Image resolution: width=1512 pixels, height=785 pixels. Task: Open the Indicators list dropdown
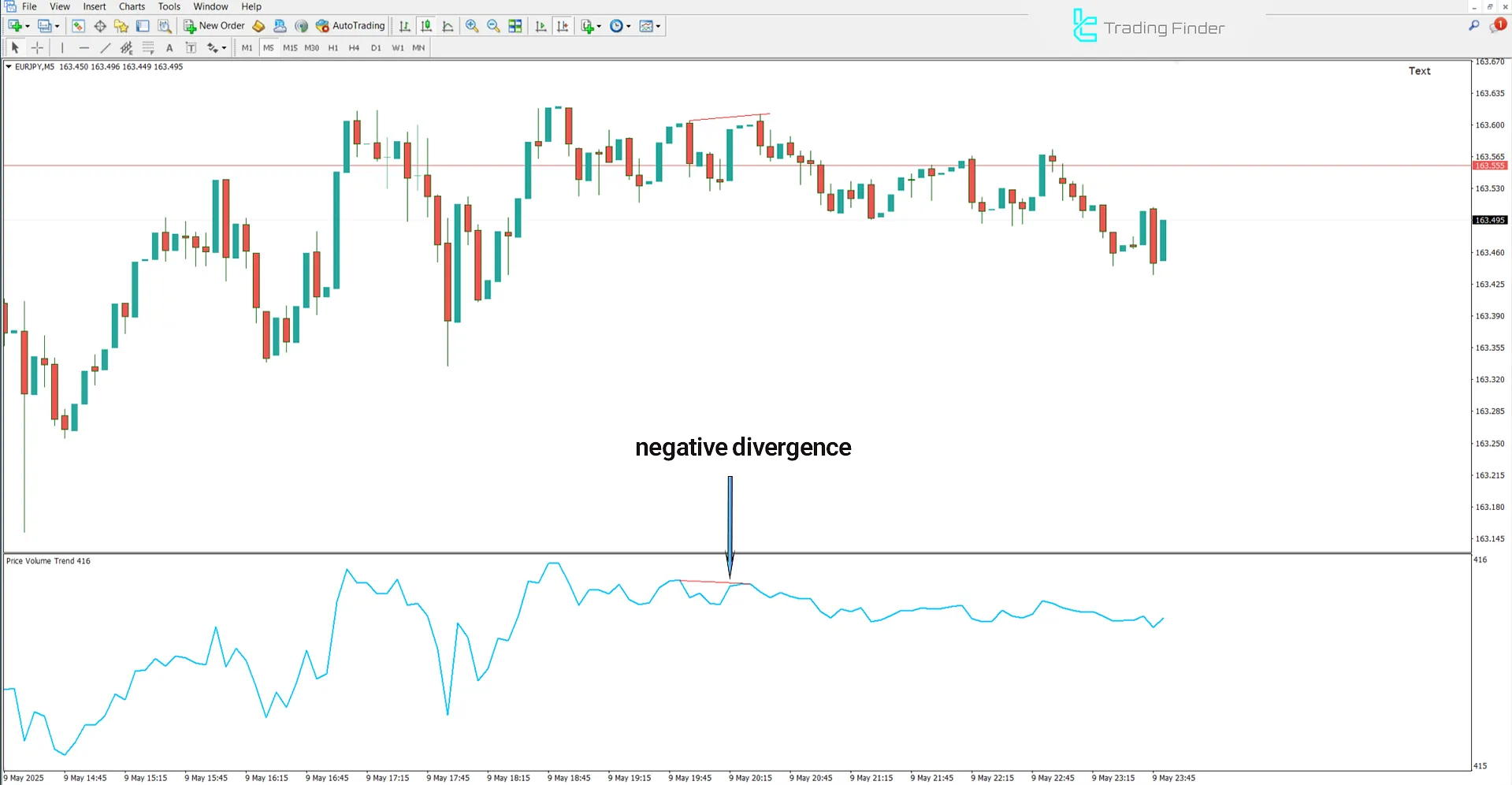coord(589,26)
